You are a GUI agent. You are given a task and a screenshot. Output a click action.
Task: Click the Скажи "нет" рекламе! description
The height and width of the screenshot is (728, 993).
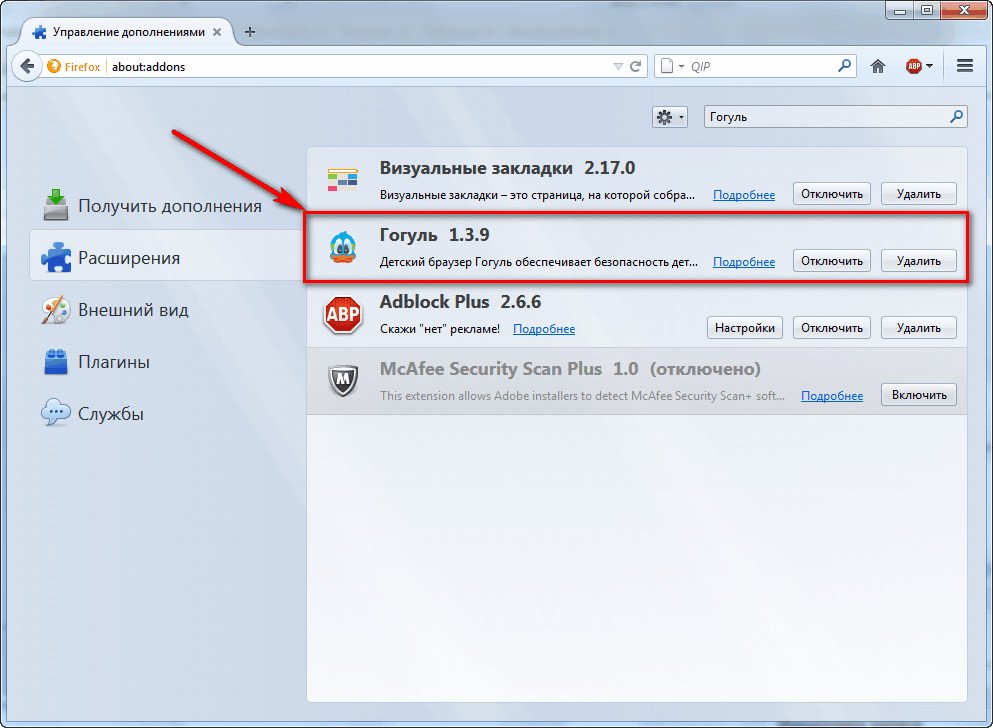[440, 329]
